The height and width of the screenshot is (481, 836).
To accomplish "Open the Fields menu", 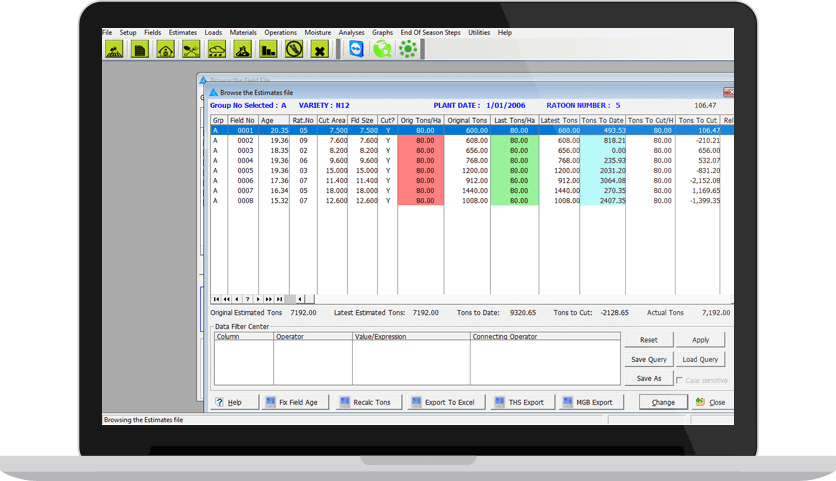I will 152,33.
